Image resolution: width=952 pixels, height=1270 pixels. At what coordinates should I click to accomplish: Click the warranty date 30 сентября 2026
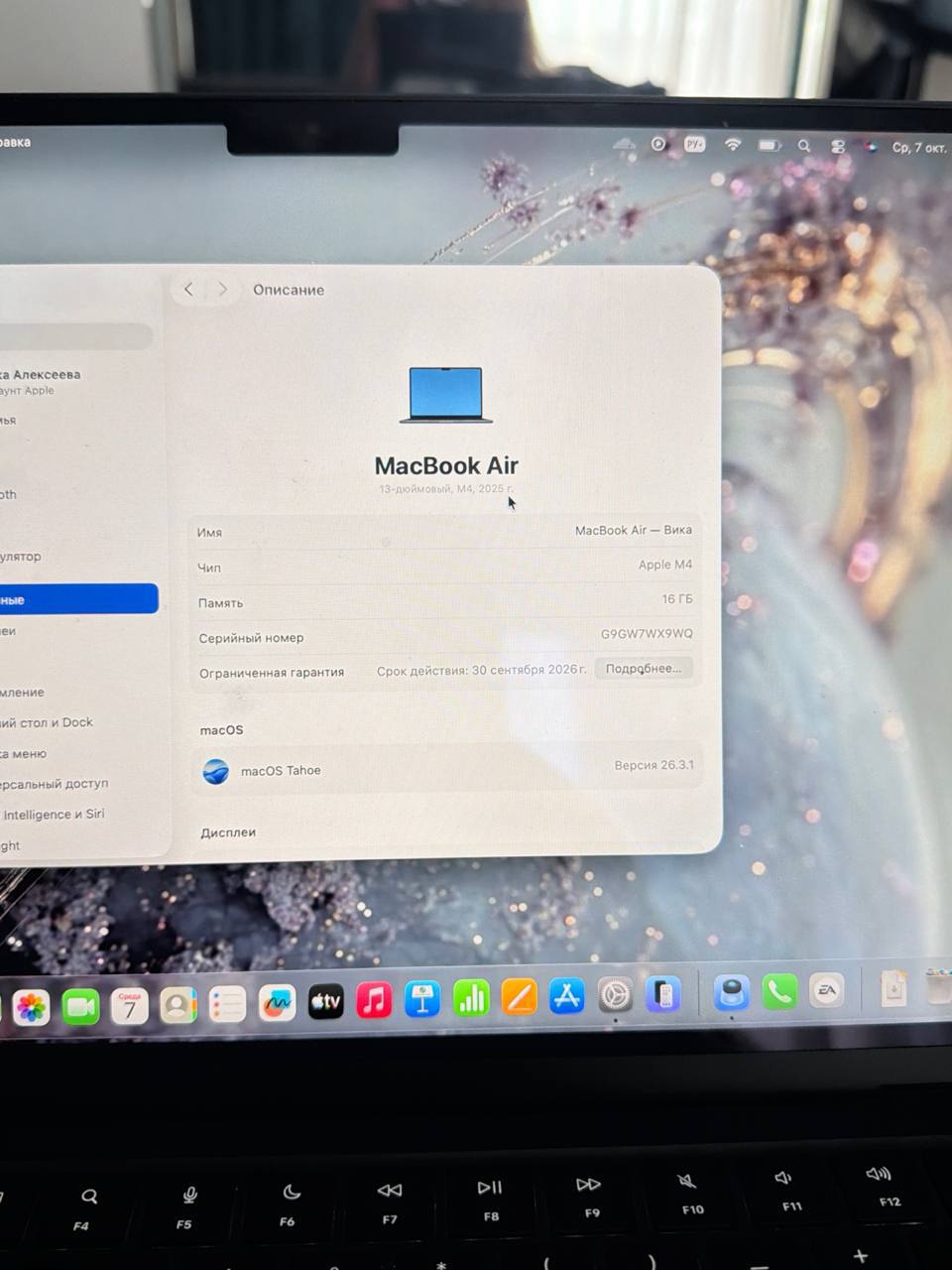click(x=530, y=670)
